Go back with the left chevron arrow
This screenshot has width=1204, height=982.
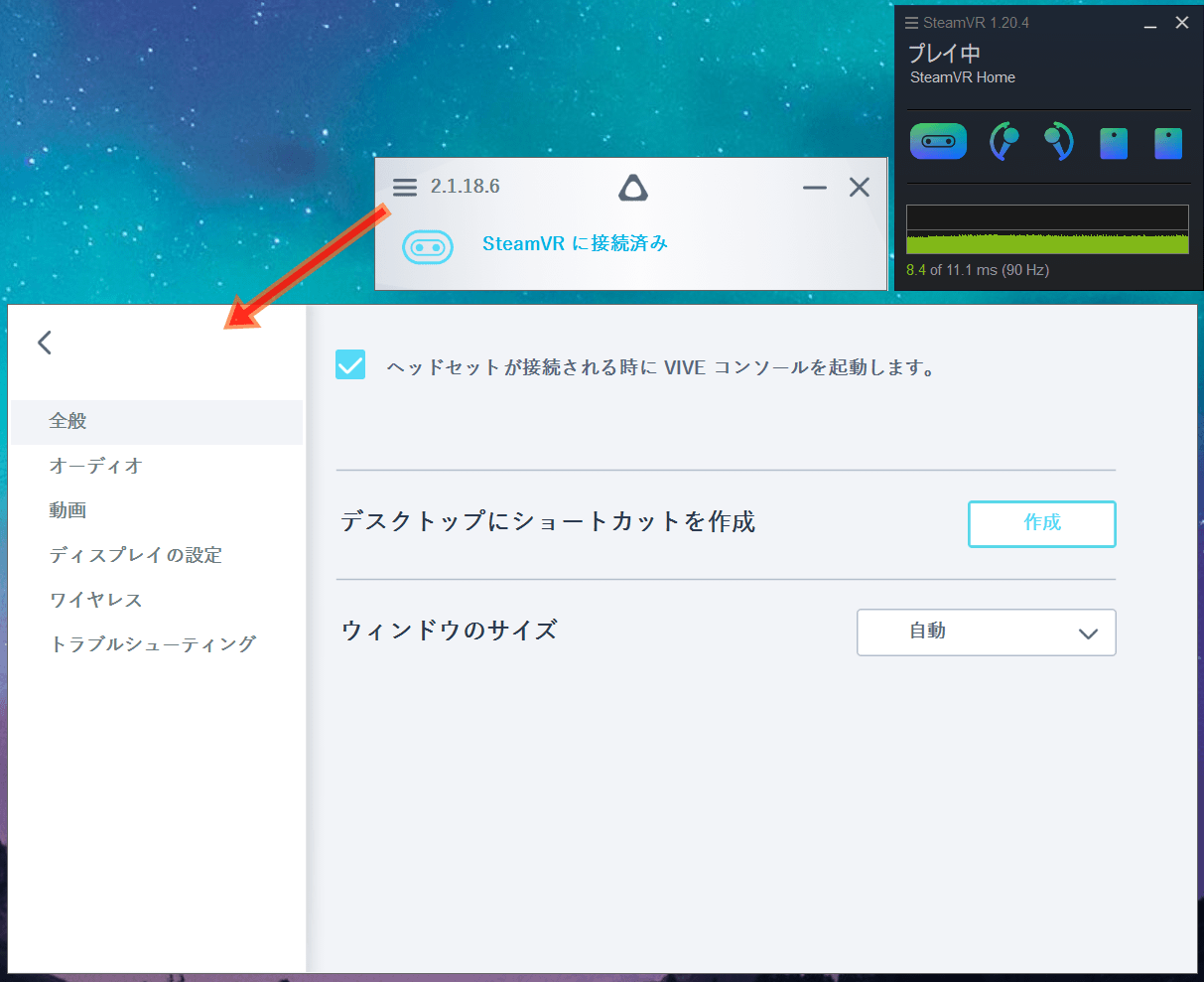(x=44, y=343)
